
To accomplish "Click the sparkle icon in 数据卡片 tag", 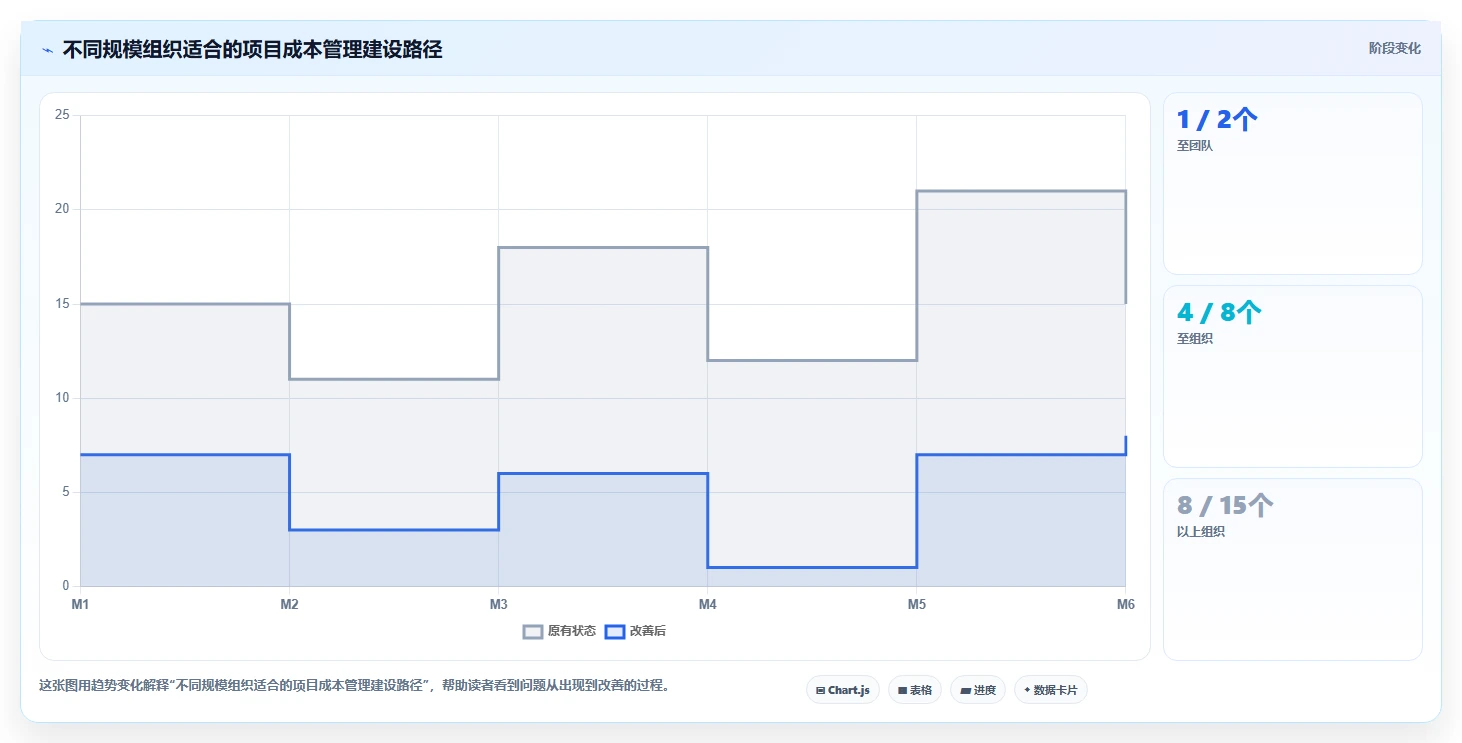I will [1027, 690].
